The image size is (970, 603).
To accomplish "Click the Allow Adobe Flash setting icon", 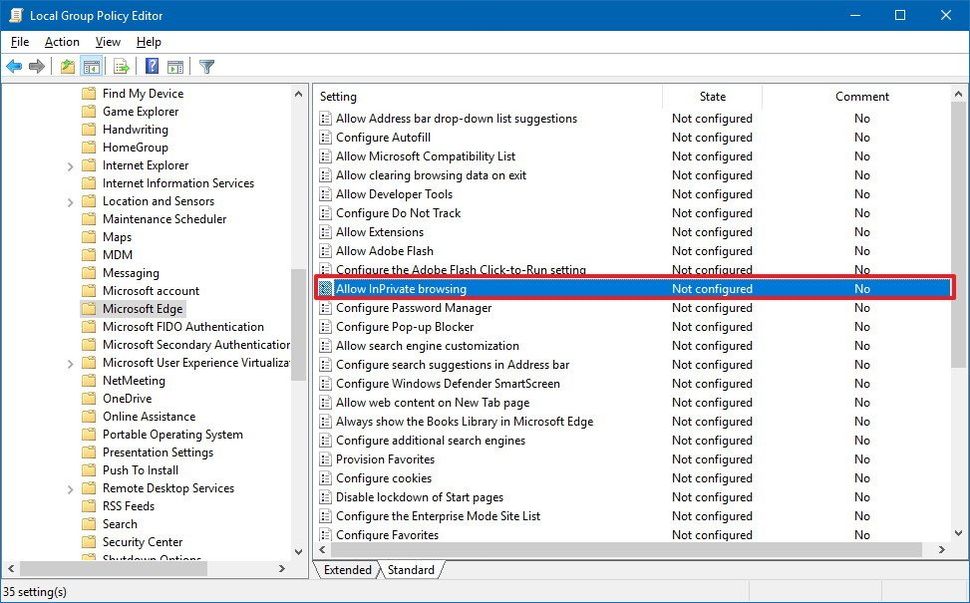I will click(x=325, y=251).
